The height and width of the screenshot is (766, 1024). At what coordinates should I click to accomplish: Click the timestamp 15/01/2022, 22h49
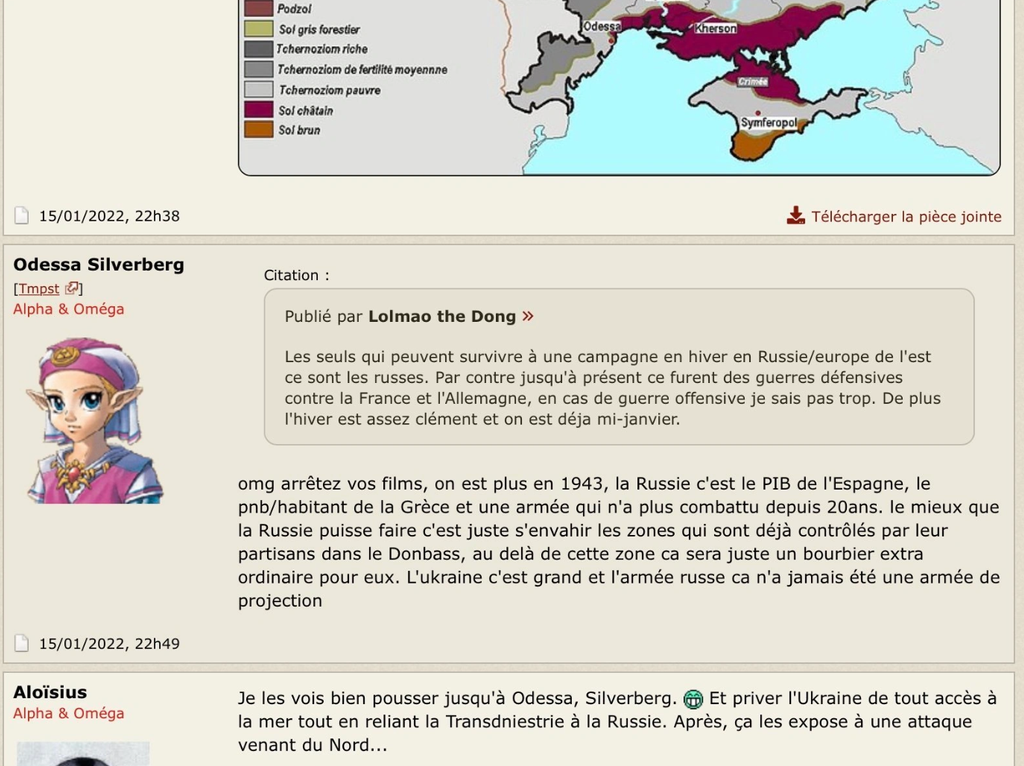point(109,644)
